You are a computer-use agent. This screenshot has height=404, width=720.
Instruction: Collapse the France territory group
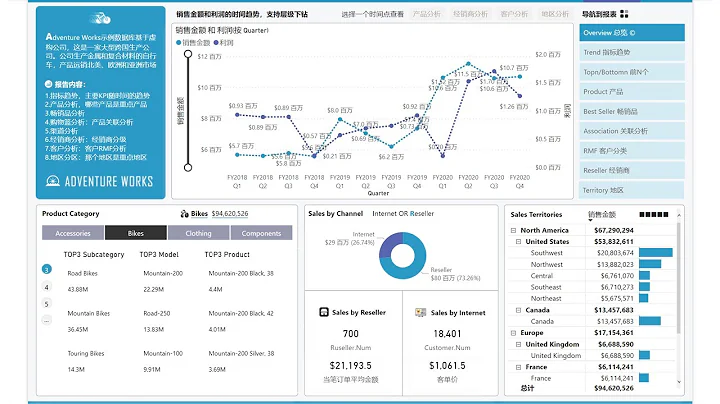pyautogui.click(x=518, y=367)
